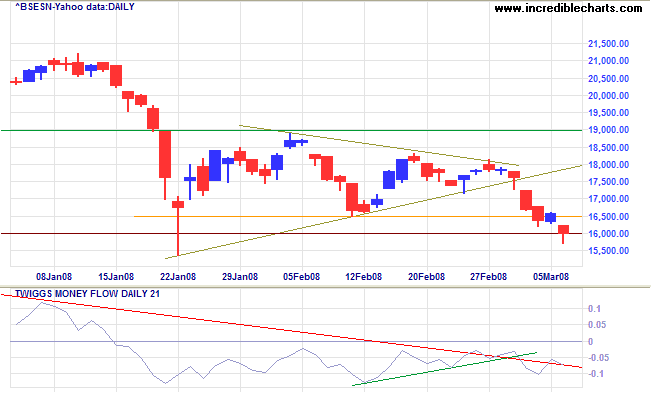Click the 19,500.00 price axis label
This screenshot has width=651, height=395.
[x=608, y=113]
